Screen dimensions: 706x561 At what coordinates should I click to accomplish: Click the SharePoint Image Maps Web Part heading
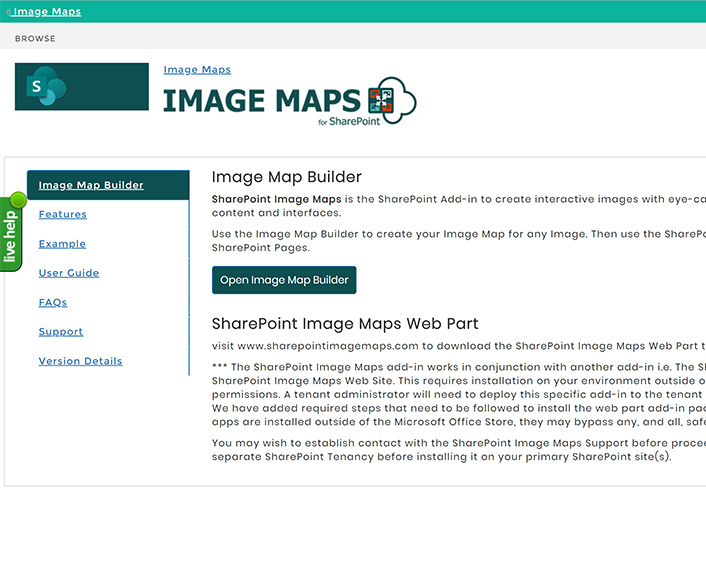click(x=345, y=324)
